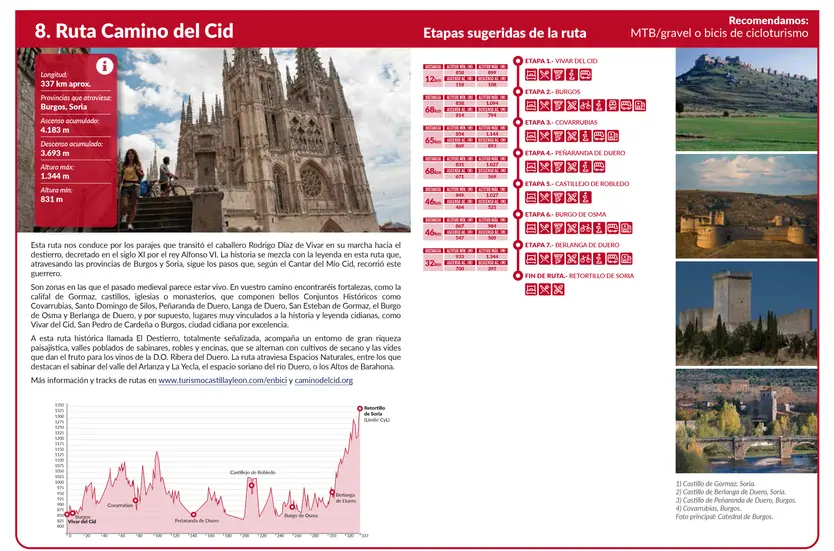834x551 pixels.
Task: Click the Castillo de Peñaranda de Duero tower photo
Action: 746,313
